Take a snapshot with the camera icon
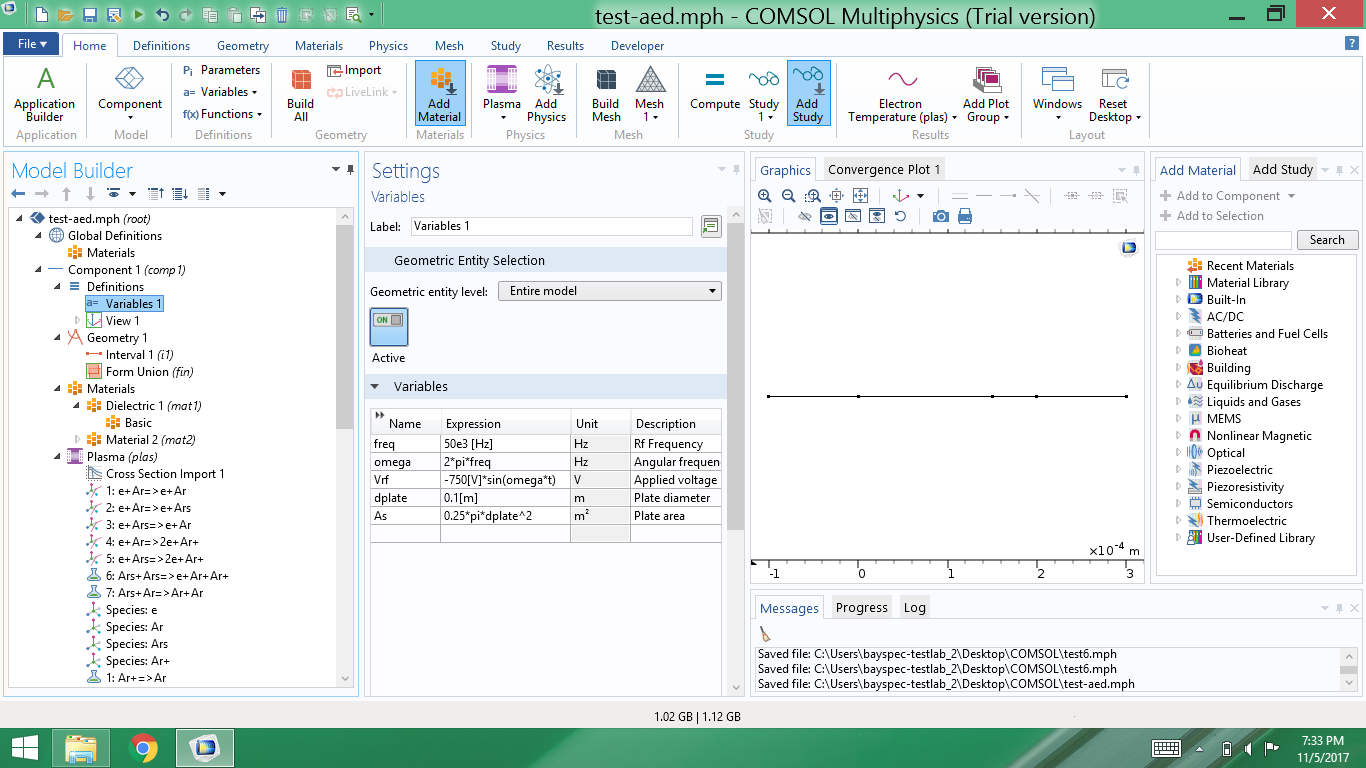The height and width of the screenshot is (768, 1366). click(941, 216)
